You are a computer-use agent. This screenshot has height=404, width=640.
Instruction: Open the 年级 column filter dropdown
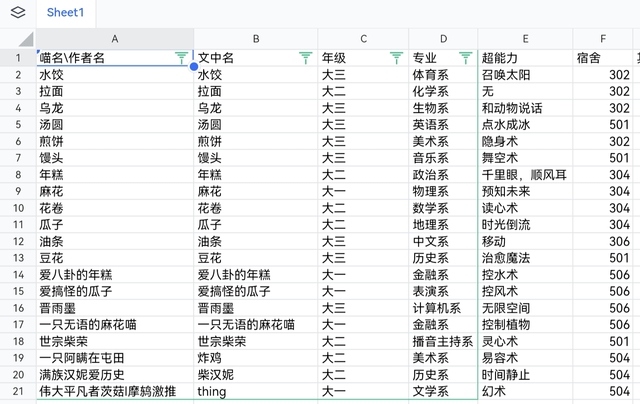coord(396,58)
